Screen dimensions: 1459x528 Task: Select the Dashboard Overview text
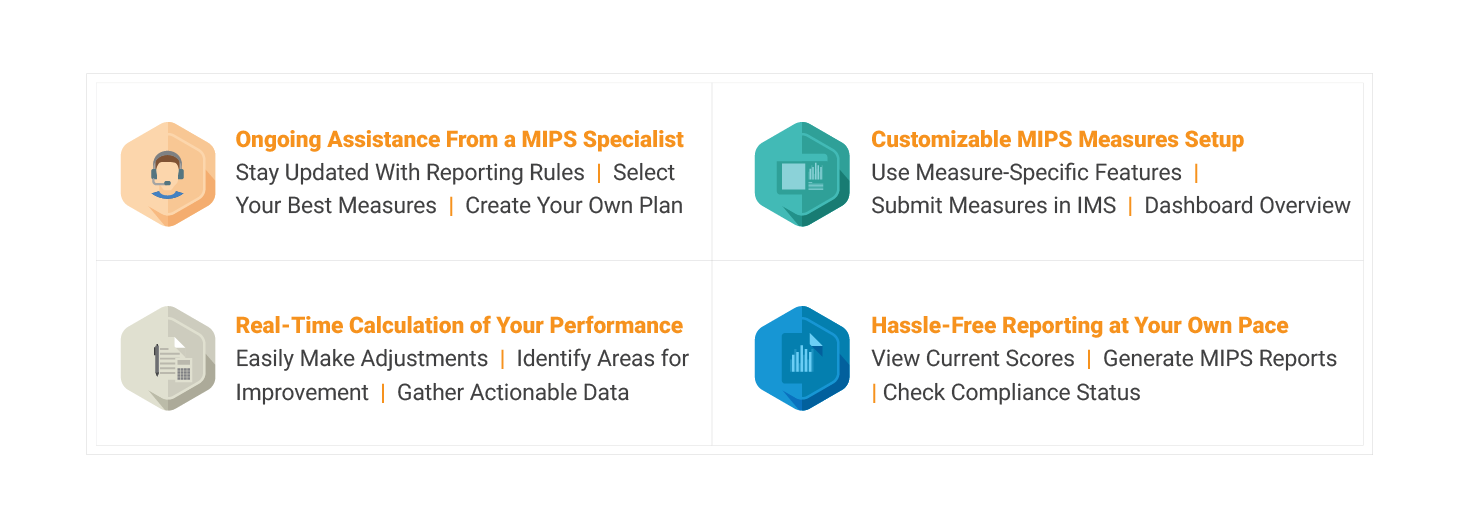[1247, 205]
